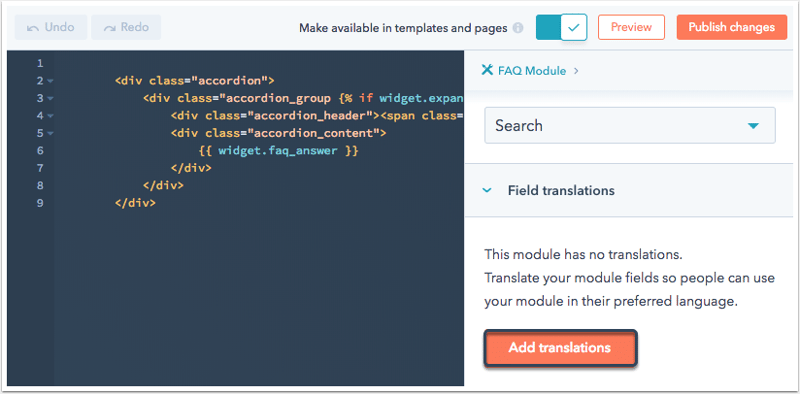Viewport: 800px width, 394px height.
Task: Select line number 9 in gutter
Action: [x=40, y=203]
